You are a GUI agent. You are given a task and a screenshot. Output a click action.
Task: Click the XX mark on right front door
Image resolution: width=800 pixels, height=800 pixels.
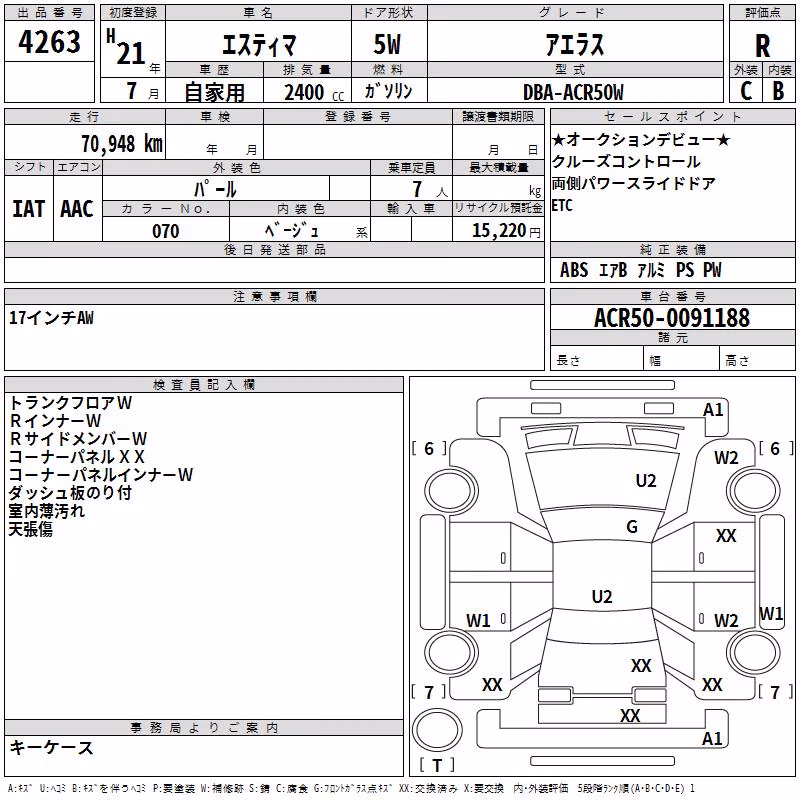[726, 536]
